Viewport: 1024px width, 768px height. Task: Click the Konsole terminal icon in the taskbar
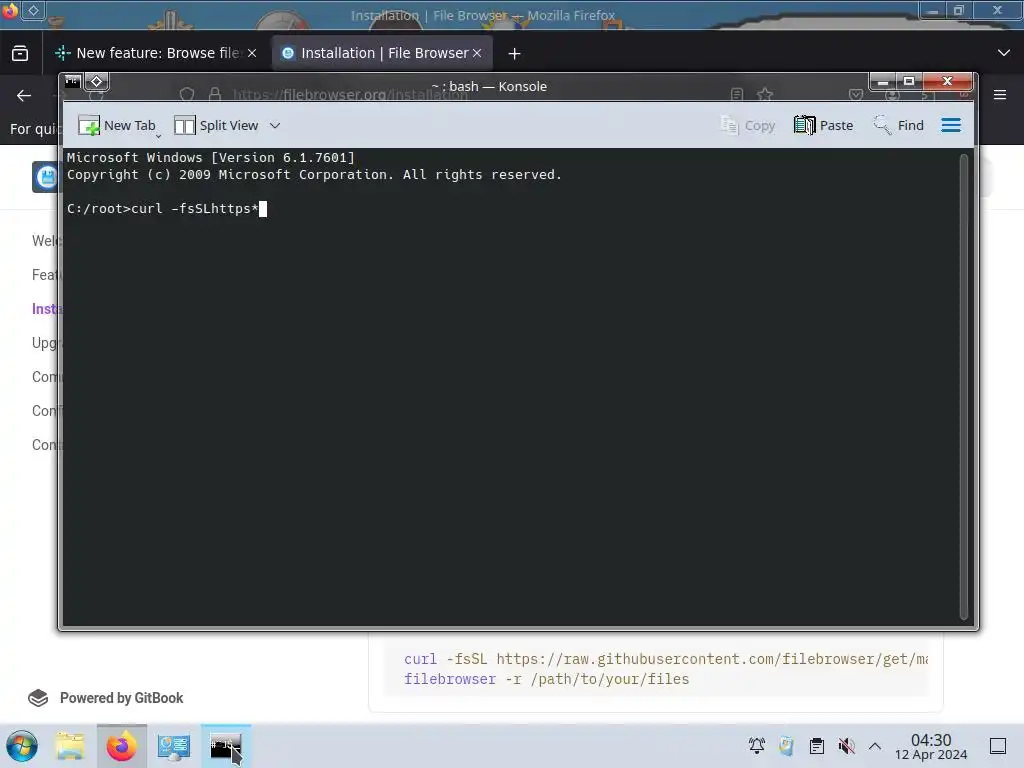click(x=225, y=746)
